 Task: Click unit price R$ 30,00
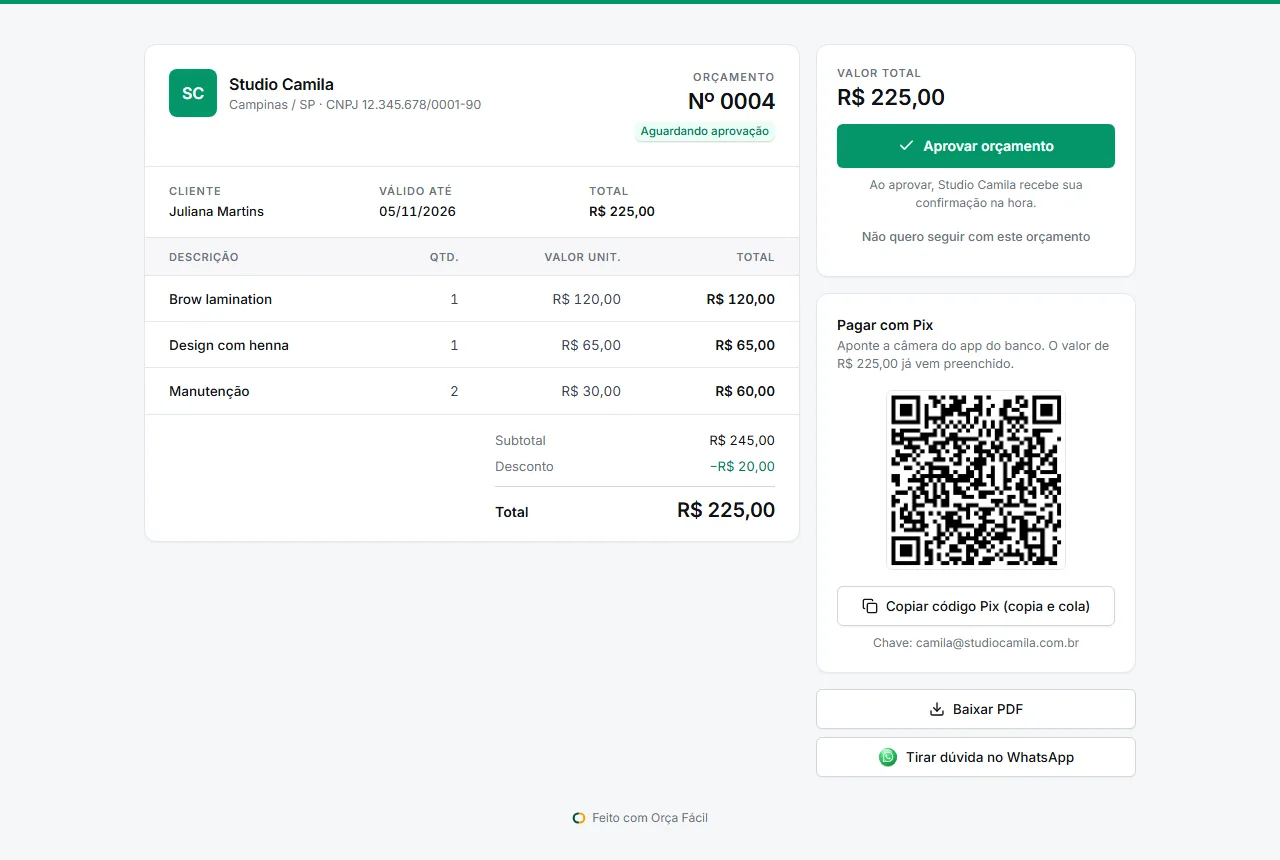pyautogui.click(x=591, y=391)
